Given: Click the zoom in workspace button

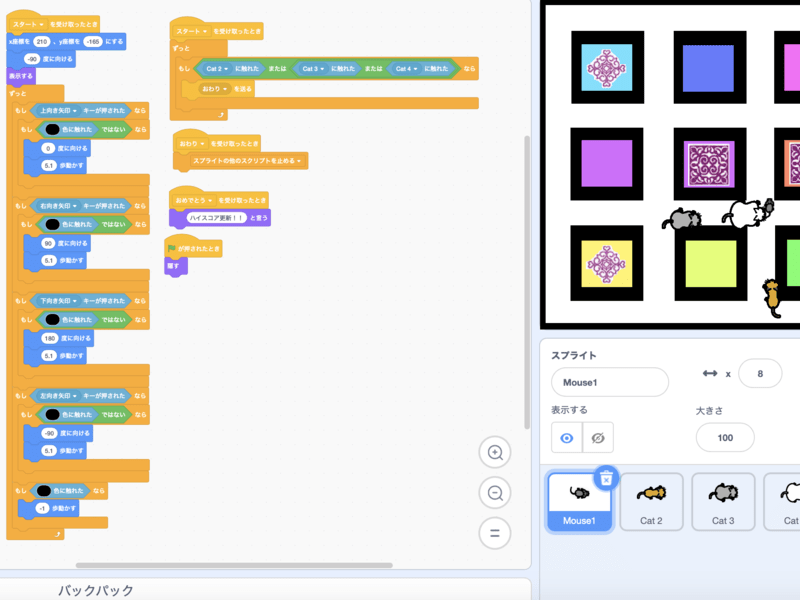Looking at the screenshot, I should point(494,452).
